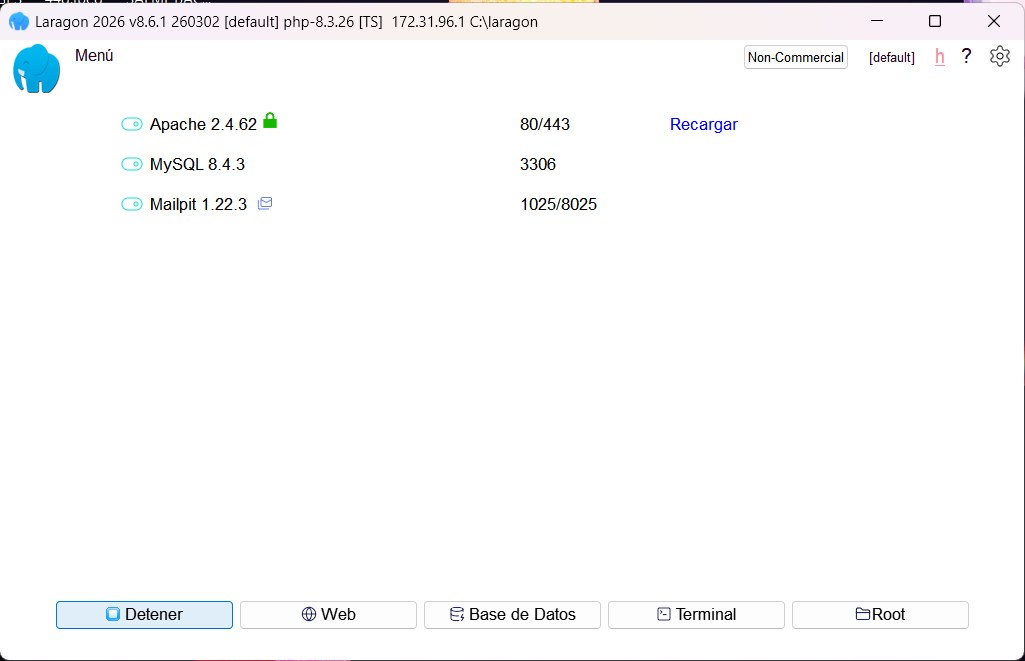Click the title bar Laragon icon
1025x661 pixels.
[x=19, y=22]
